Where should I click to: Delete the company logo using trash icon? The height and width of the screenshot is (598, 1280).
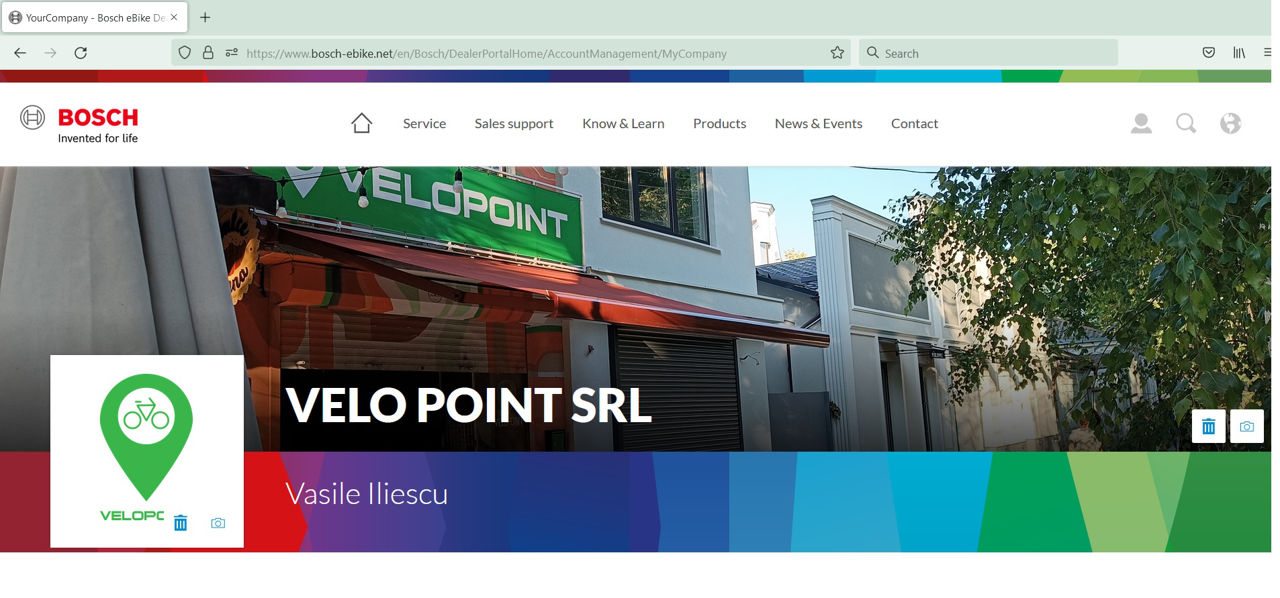click(x=181, y=523)
